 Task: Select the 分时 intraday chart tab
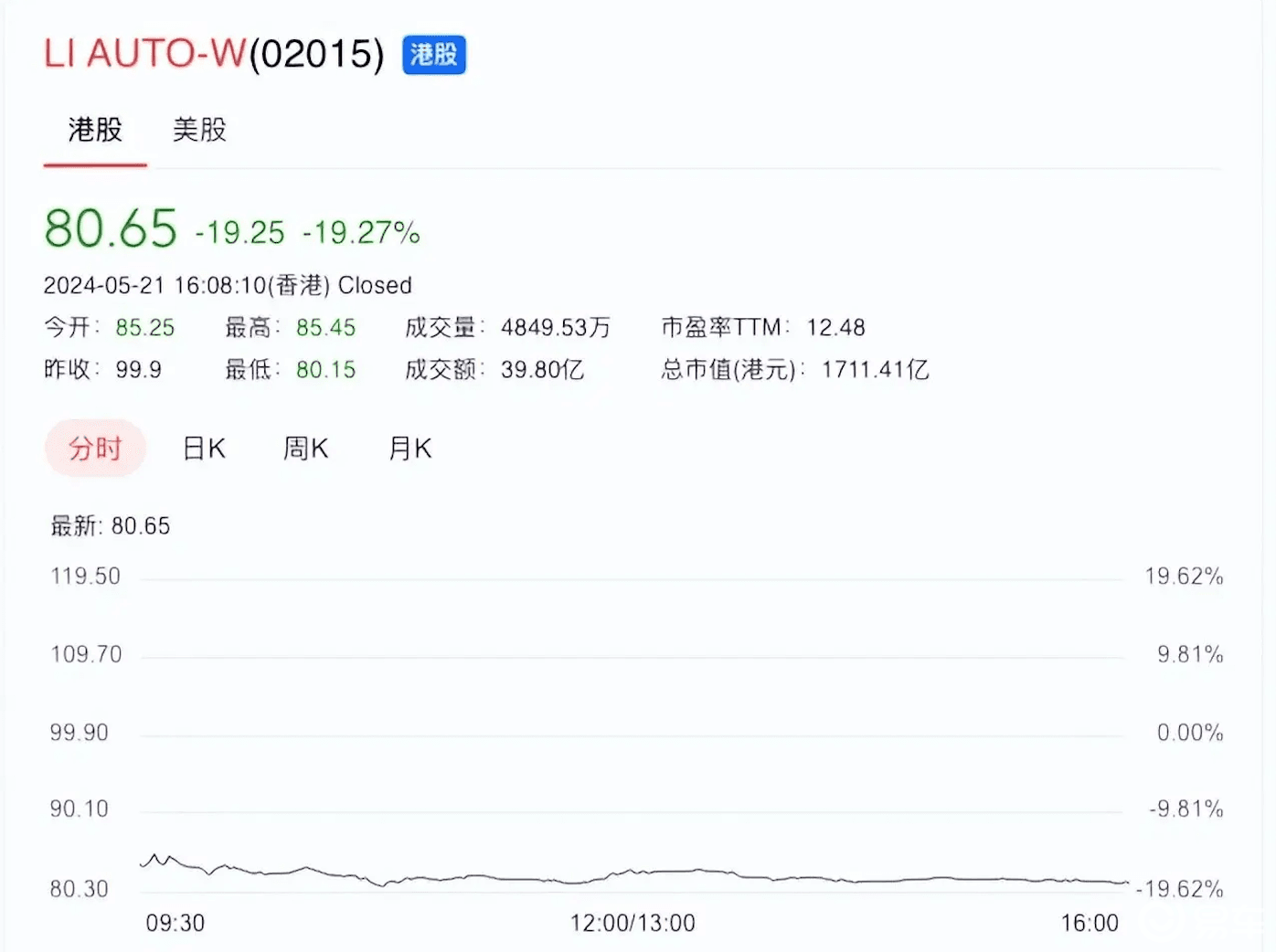point(95,449)
